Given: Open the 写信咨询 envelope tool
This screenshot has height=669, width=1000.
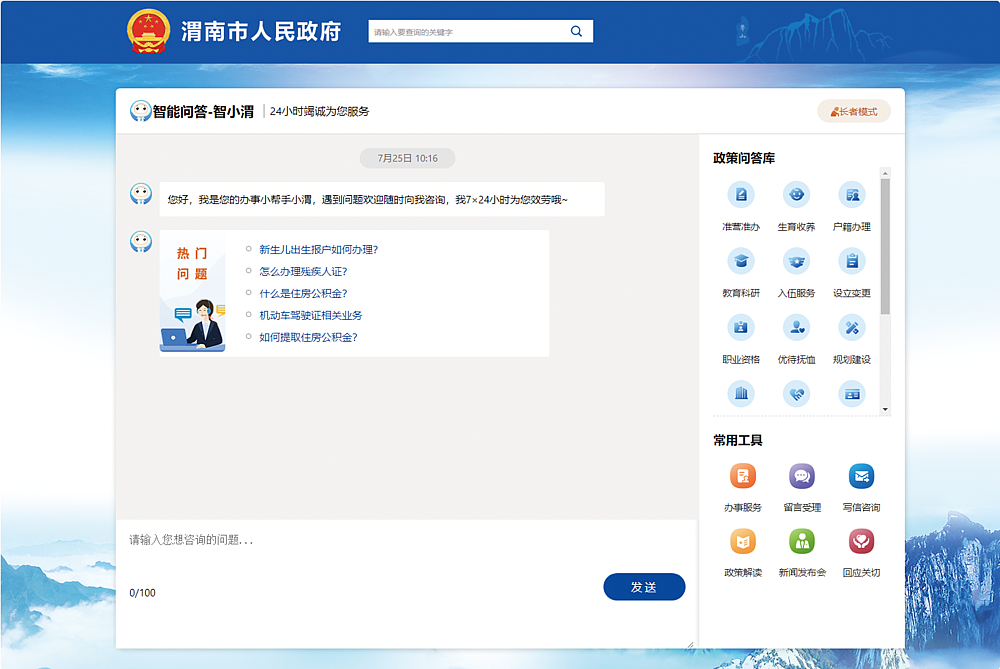Looking at the screenshot, I should coord(861,476).
